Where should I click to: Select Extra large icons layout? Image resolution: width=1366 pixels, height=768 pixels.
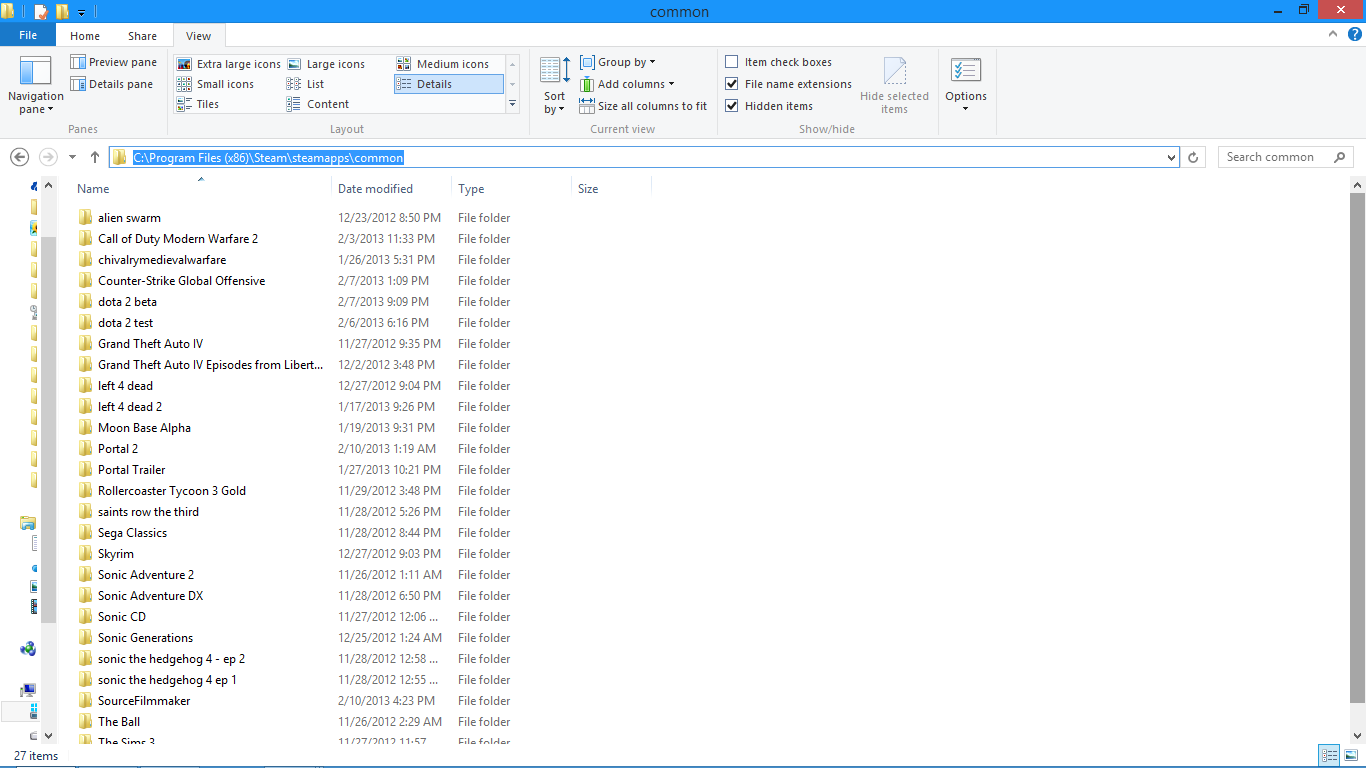[x=229, y=64]
